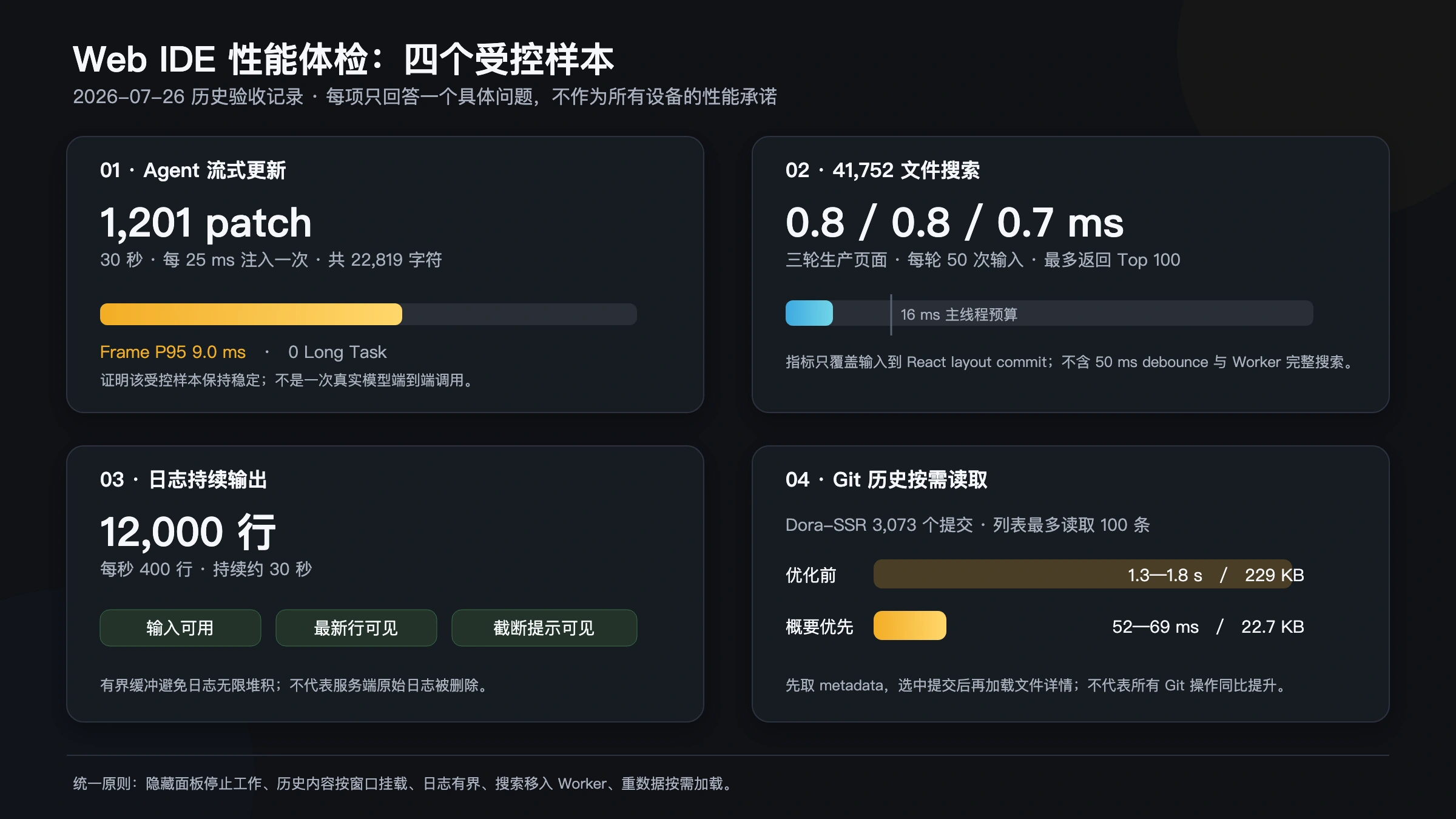Click the line "三轮生产页面 · 每轮 50 次输入"

(983, 260)
